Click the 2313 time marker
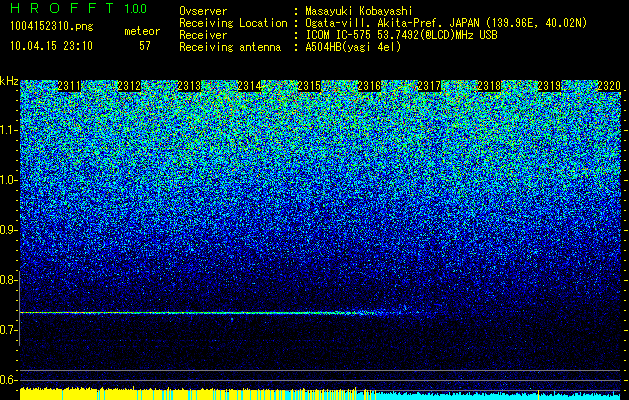This screenshot has width=629, height=400. (x=189, y=86)
